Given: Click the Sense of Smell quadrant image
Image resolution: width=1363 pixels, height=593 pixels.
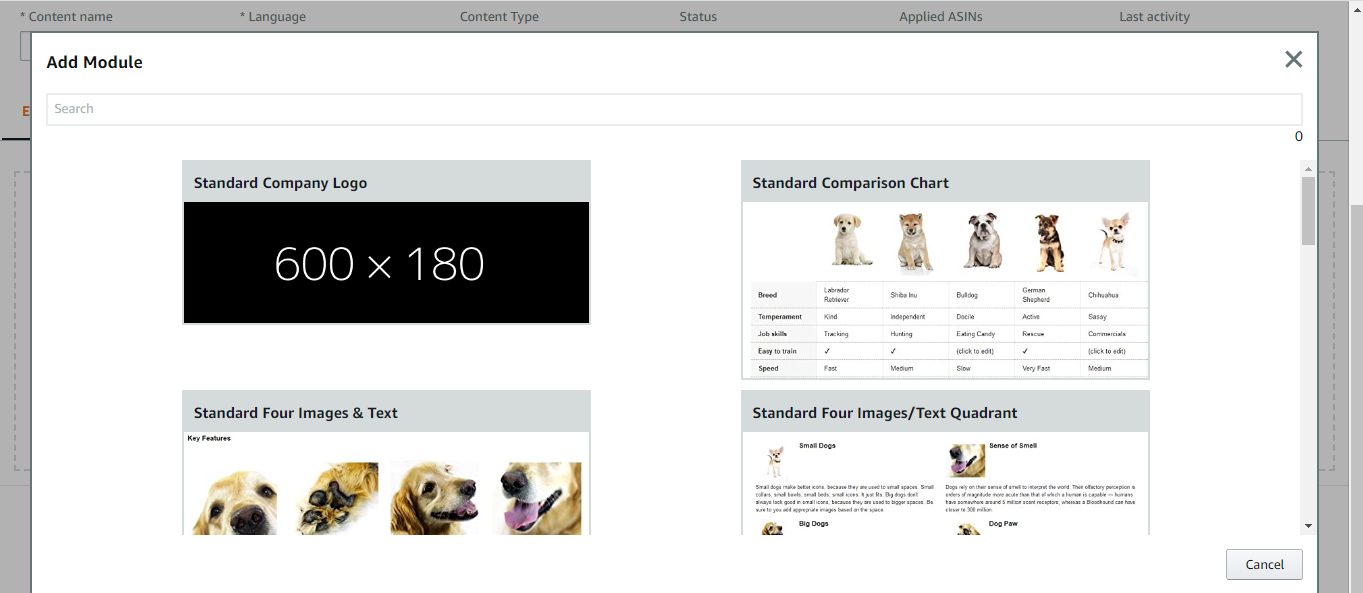Looking at the screenshot, I should 966,461.
